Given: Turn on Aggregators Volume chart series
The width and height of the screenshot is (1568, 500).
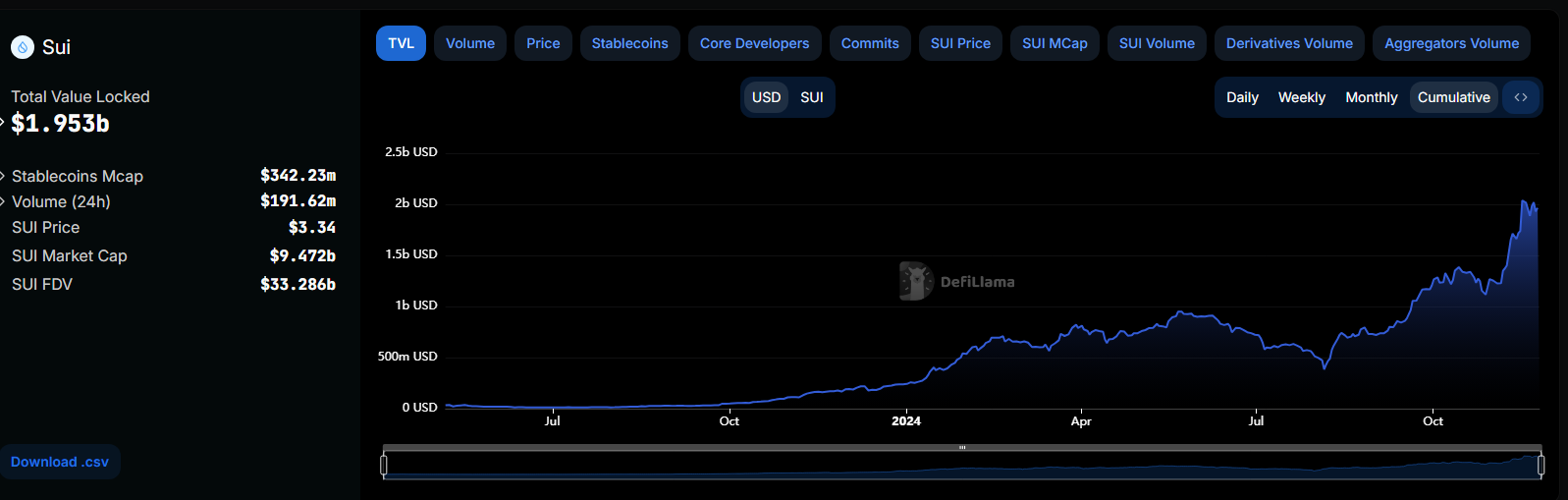Looking at the screenshot, I should 1451,43.
